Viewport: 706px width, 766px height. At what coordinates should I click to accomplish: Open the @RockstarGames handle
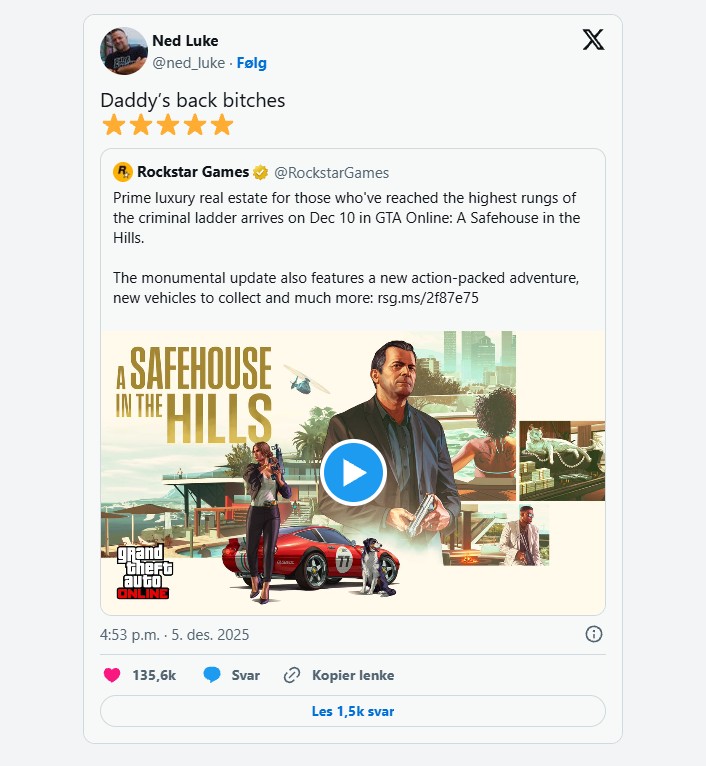[x=331, y=172]
